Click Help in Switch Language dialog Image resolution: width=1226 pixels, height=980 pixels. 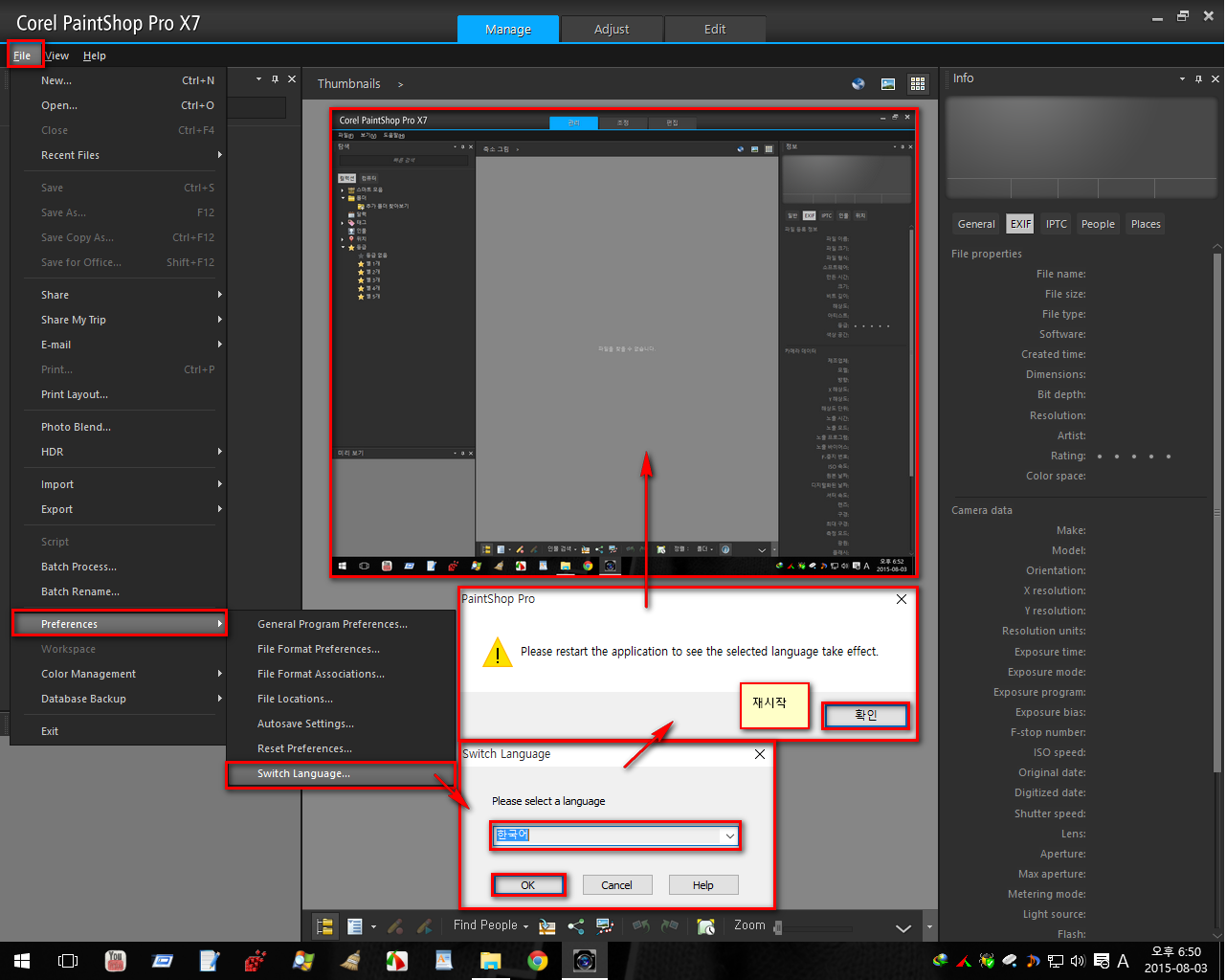click(x=703, y=885)
